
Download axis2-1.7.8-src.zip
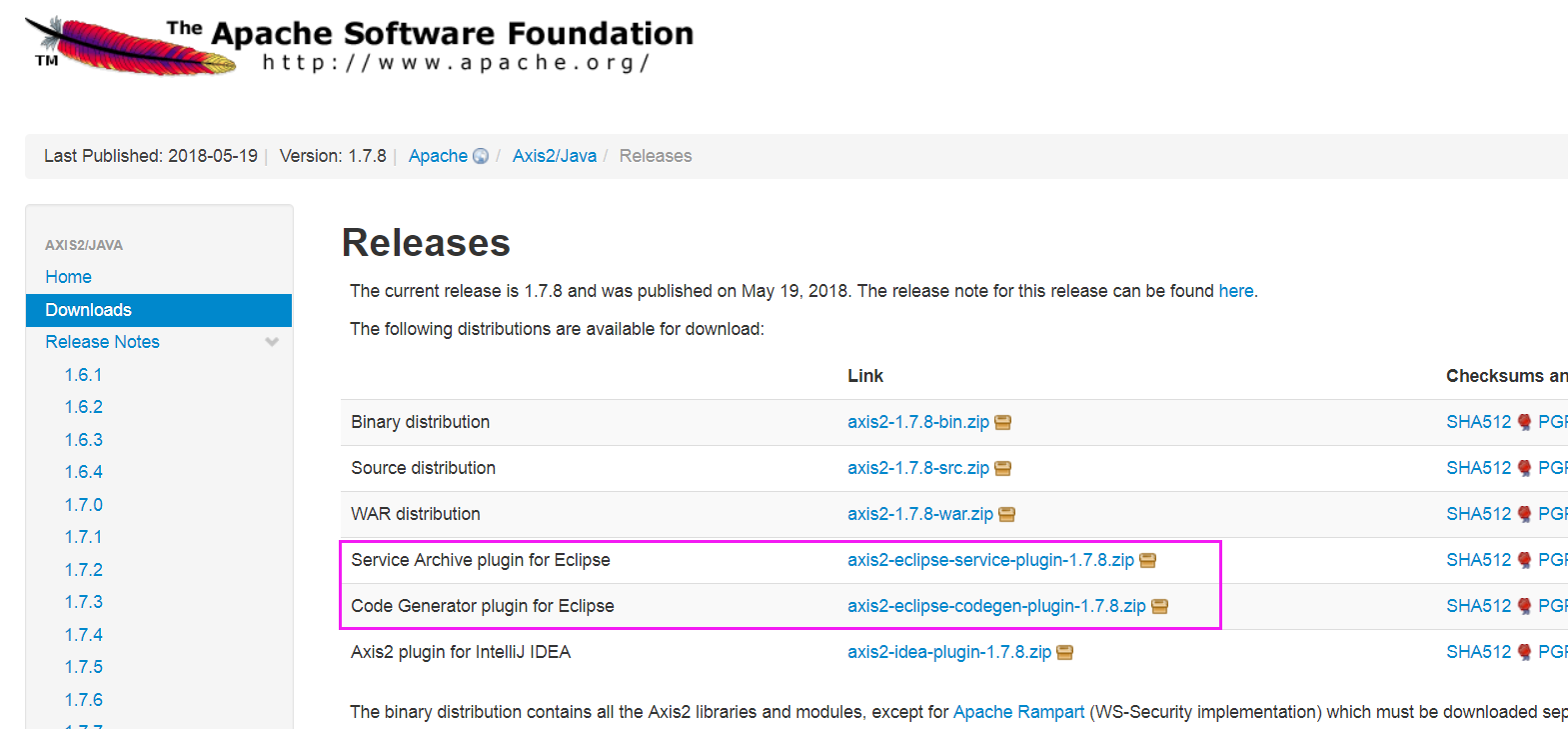pyautogui.click(x=918, y=468)
